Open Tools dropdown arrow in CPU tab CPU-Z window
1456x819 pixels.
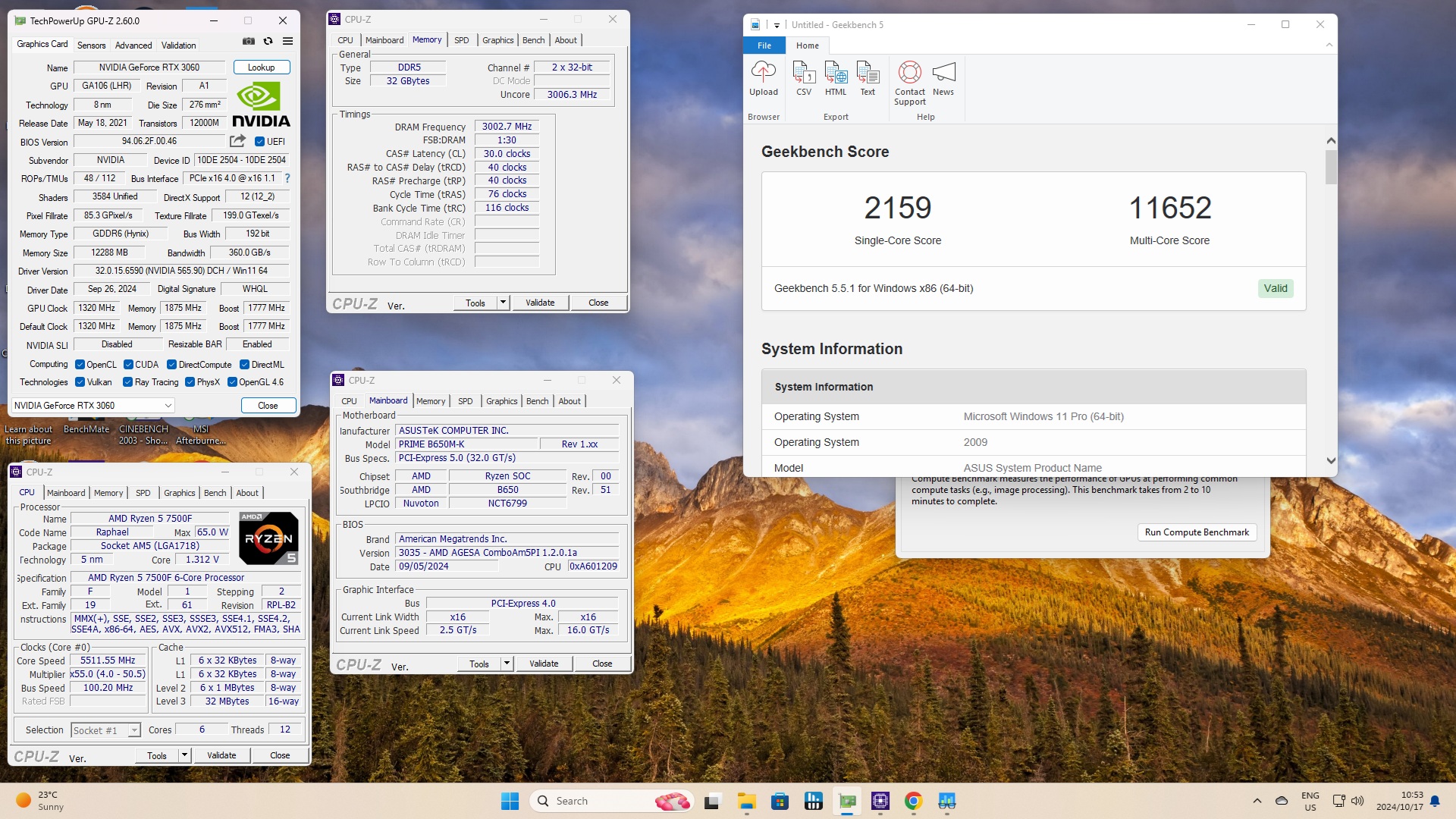point(184,755)
